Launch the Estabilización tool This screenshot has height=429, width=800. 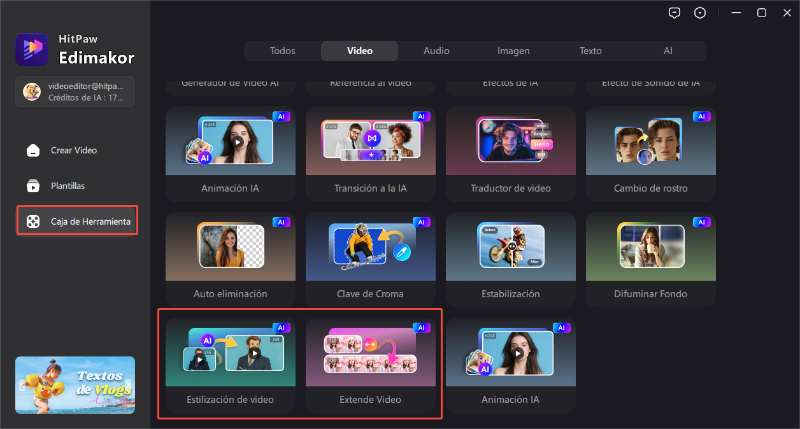tap(510, 259)
